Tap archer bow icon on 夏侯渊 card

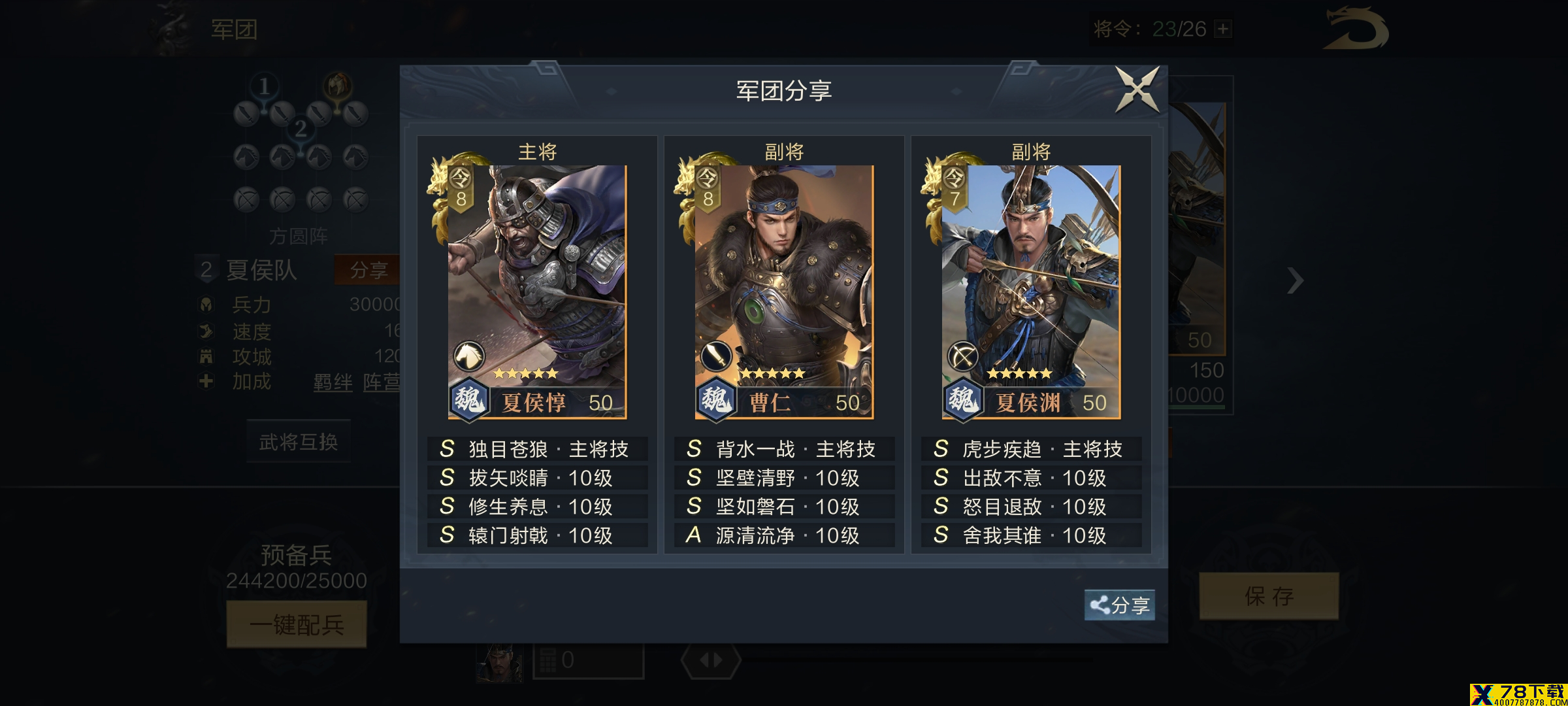click(x=963, y=356)
